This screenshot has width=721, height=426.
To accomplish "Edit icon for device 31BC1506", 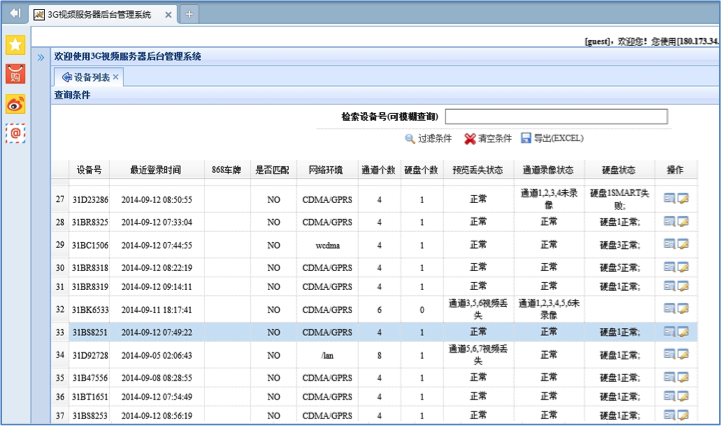I will coord(683,244).
